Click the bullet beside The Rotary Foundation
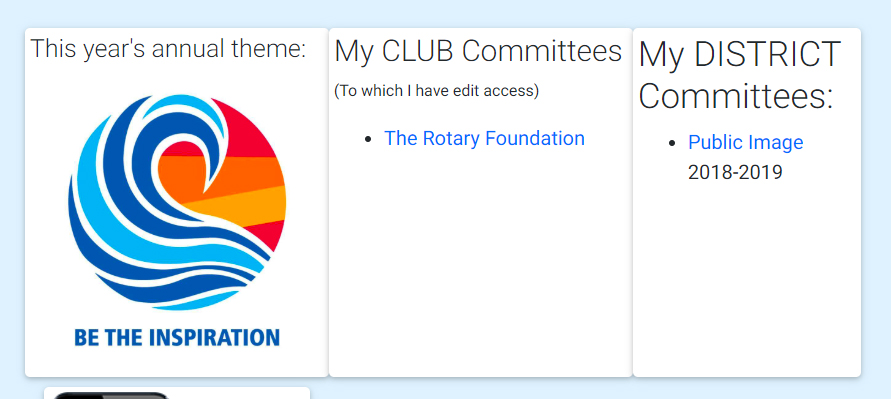The image size is (891, 399). 369,139
